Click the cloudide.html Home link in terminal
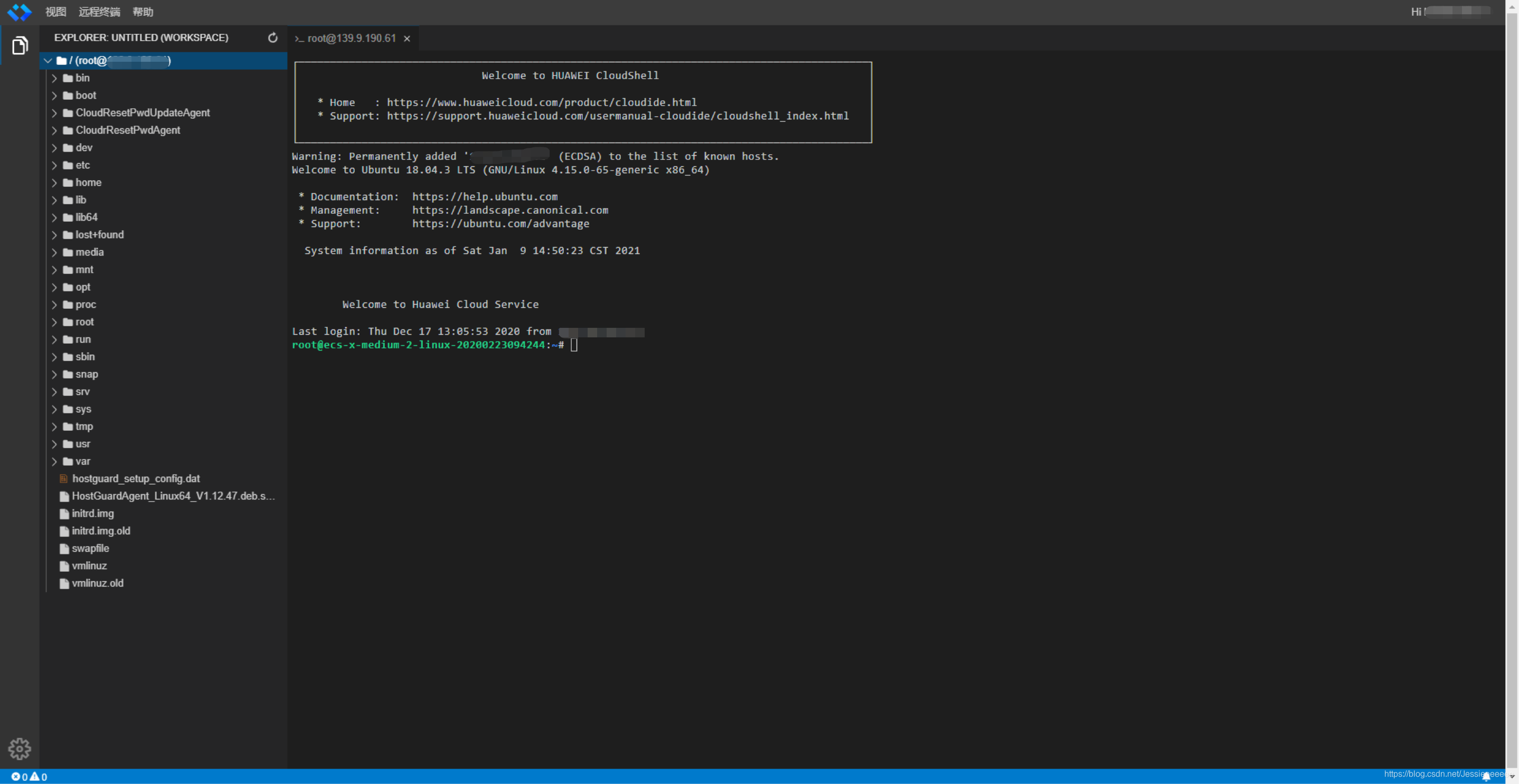This screenshot has height=784, width=1519. tap(541, 102)
